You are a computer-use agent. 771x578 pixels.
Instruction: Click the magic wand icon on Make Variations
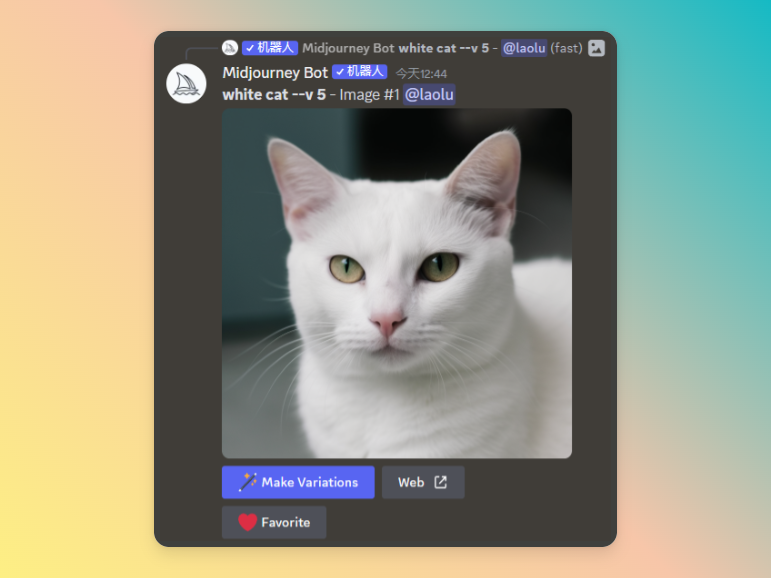pos(248,482)
